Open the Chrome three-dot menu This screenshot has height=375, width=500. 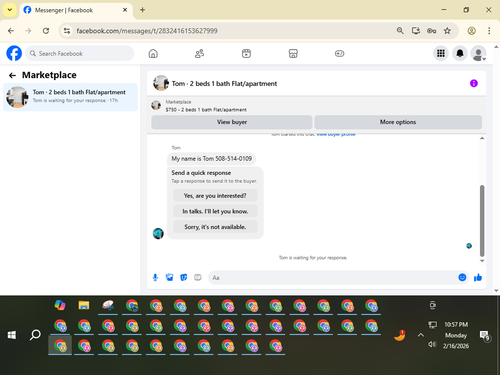coord(489,31)
